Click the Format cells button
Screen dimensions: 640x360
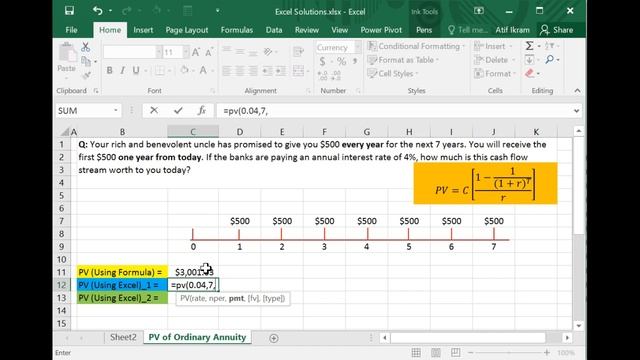495,73
